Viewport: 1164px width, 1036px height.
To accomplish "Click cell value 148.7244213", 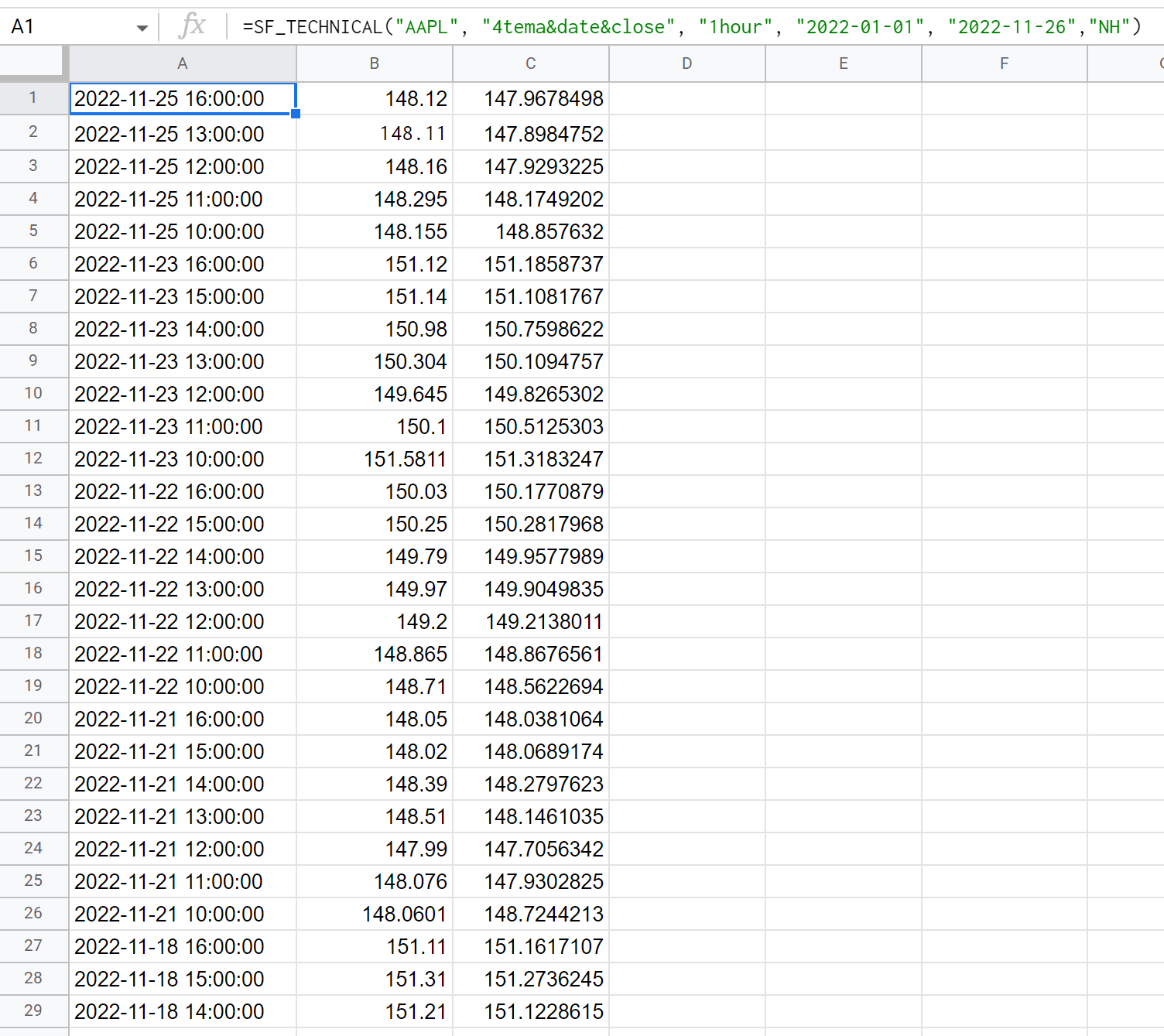I will click(531, 914).
